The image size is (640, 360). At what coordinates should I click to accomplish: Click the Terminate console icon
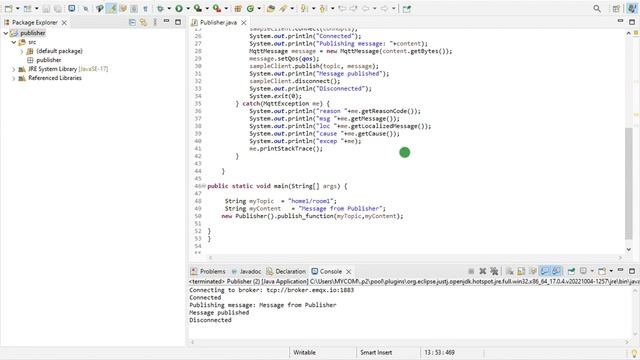[x=471, y=271]
